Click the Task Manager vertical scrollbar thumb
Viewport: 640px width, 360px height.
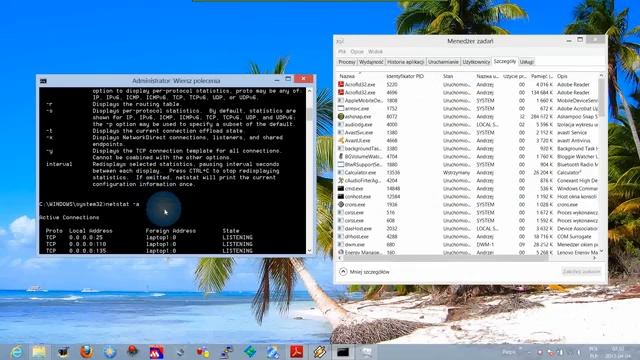[x=601, y=98]
